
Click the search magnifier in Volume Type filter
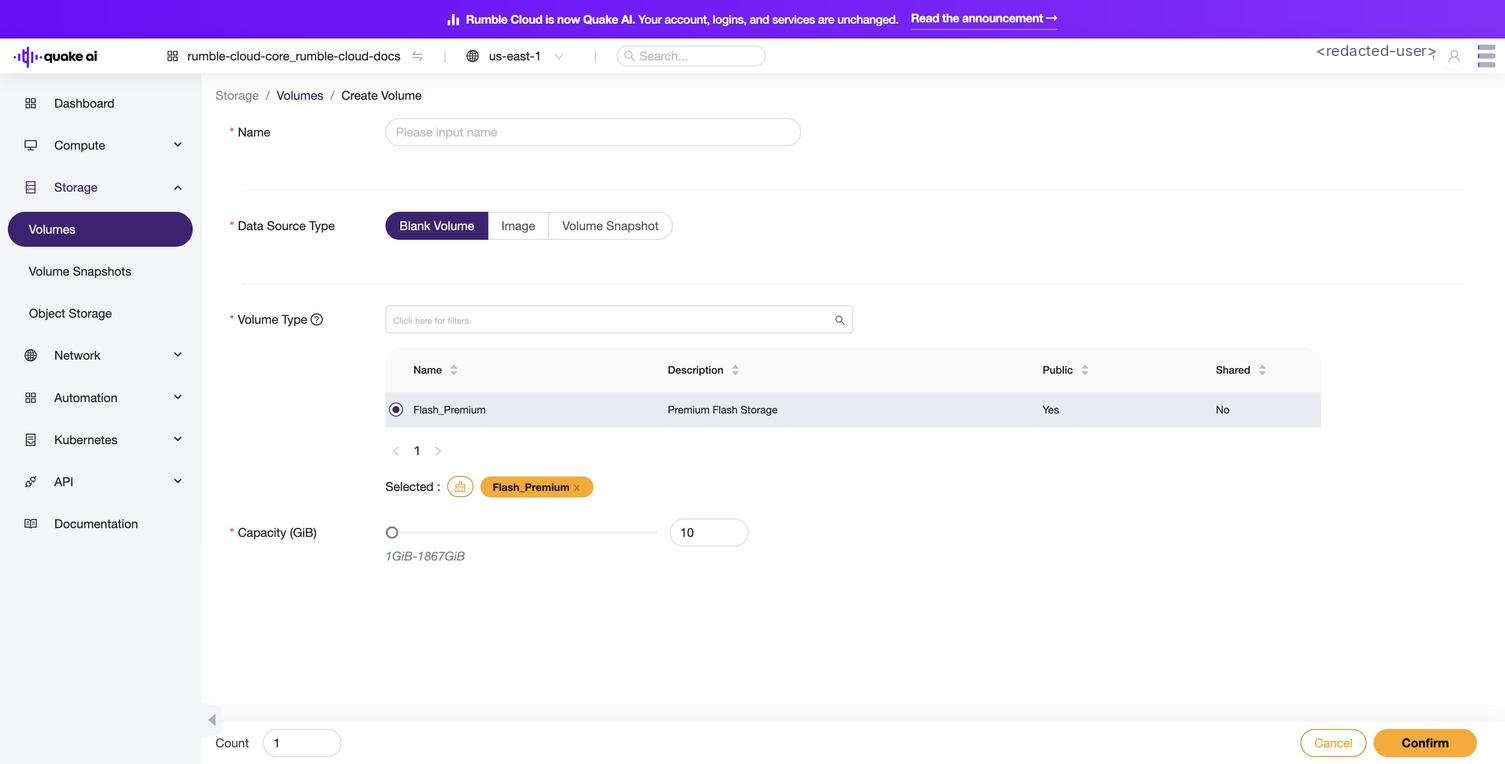[840, 320]
